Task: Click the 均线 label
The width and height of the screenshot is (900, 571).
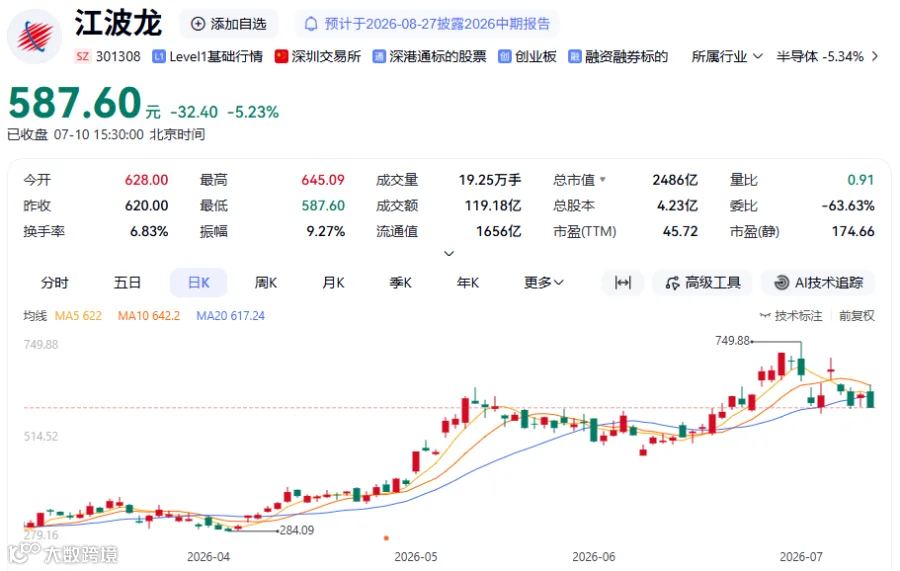Action: [x=34, y=316]
